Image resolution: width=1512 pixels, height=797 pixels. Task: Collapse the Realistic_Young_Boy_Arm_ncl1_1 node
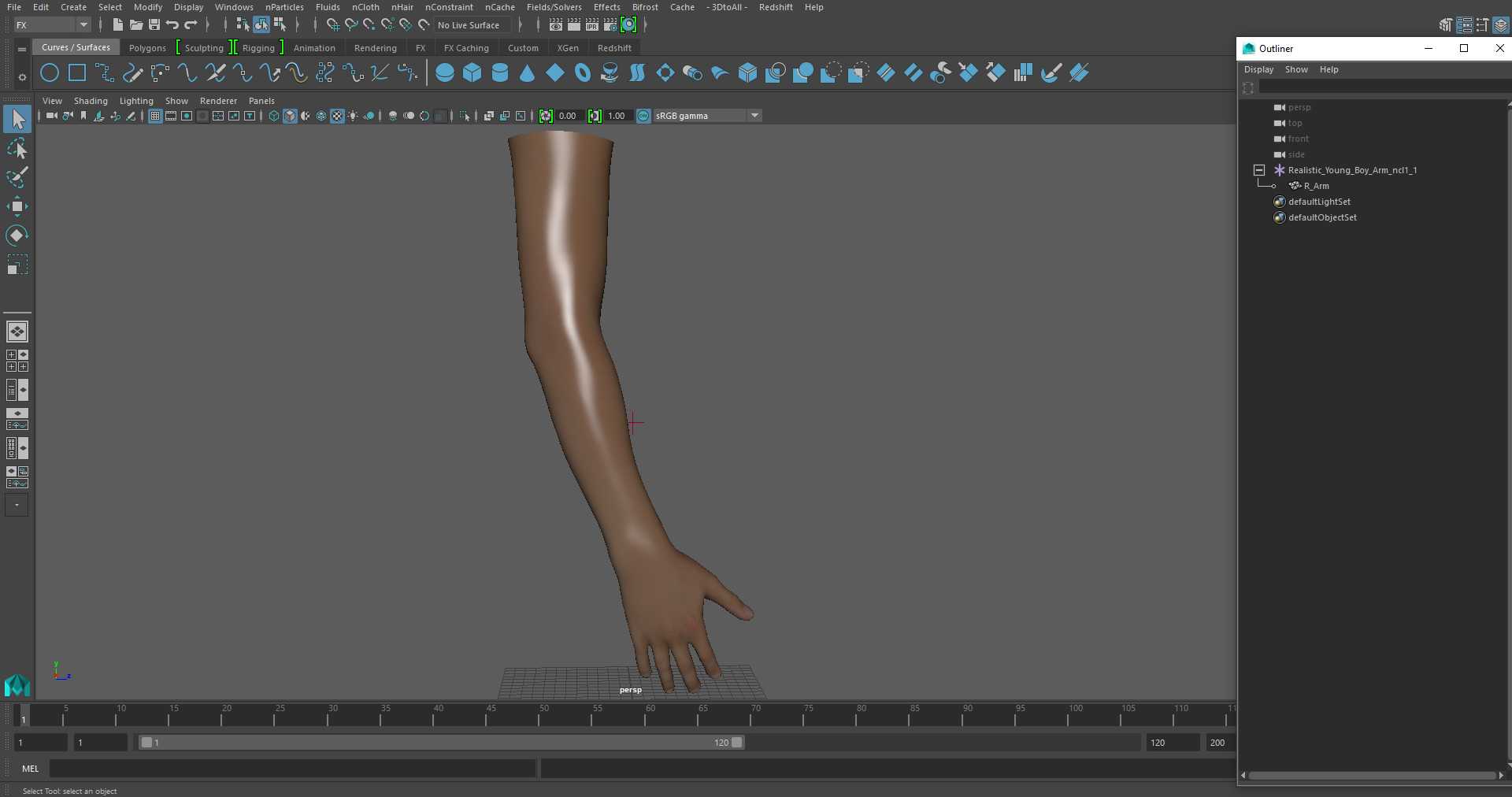(1259, 171)
